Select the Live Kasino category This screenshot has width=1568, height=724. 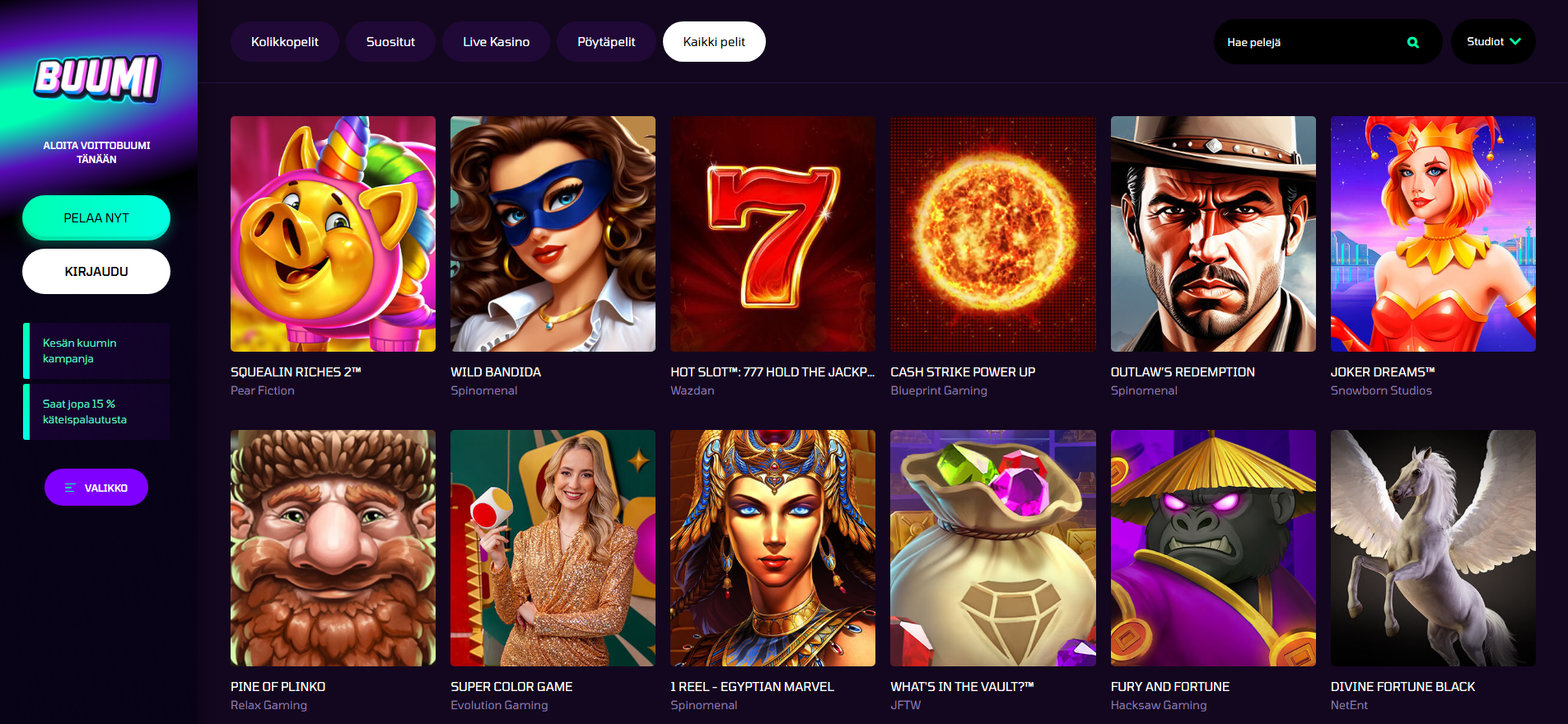click(496, 41)
